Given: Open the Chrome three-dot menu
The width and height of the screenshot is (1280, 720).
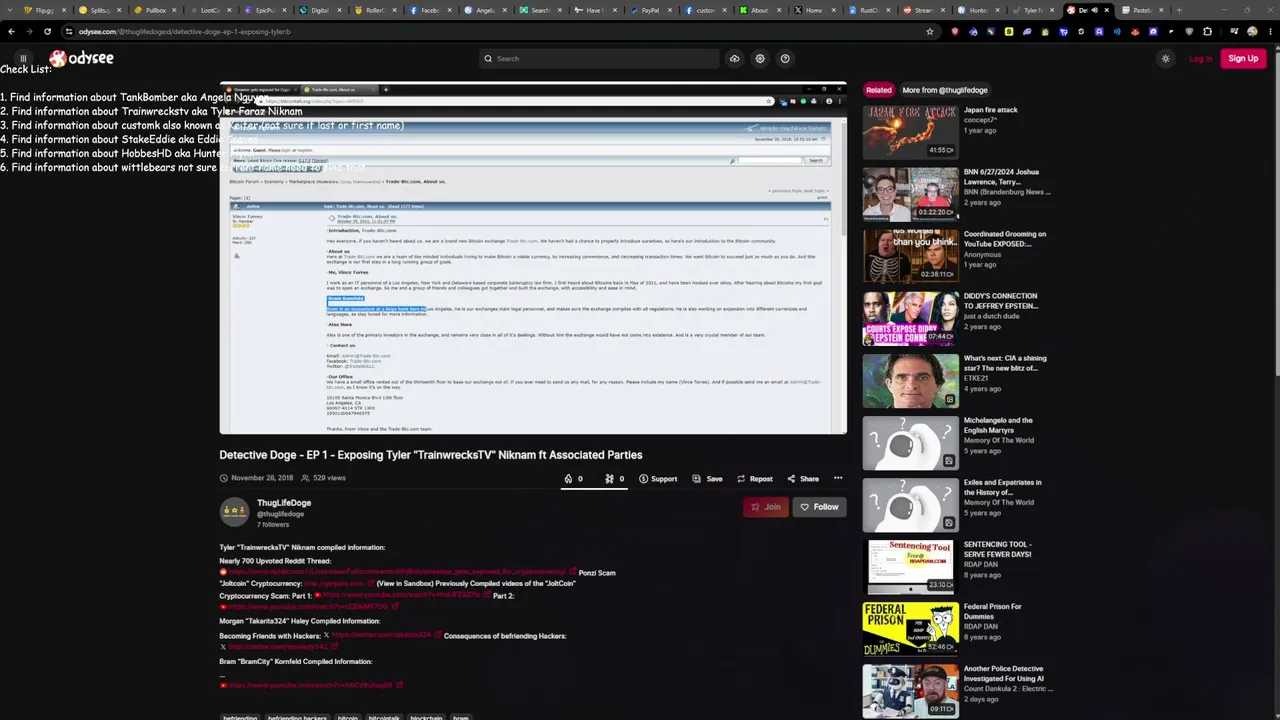Looking at the screenshot, I should point(1268,31).
